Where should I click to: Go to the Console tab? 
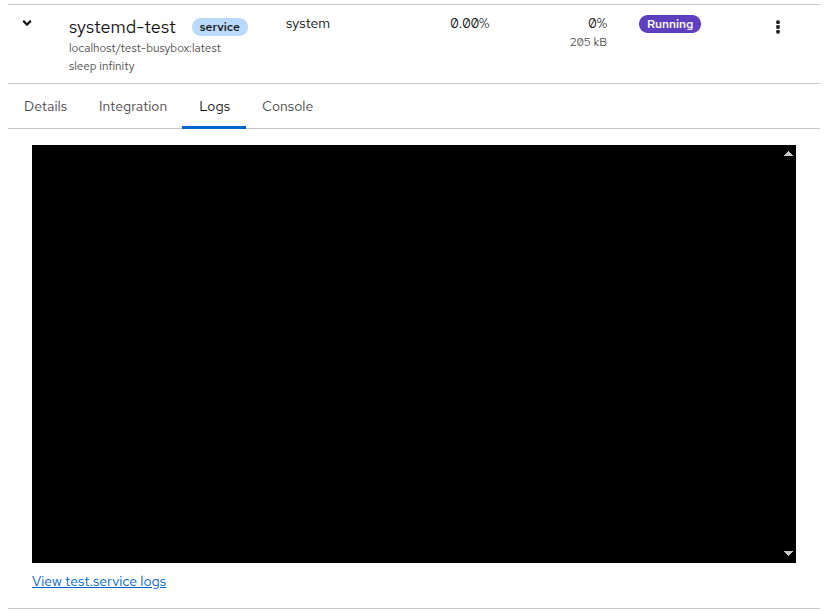click(287, 107)
